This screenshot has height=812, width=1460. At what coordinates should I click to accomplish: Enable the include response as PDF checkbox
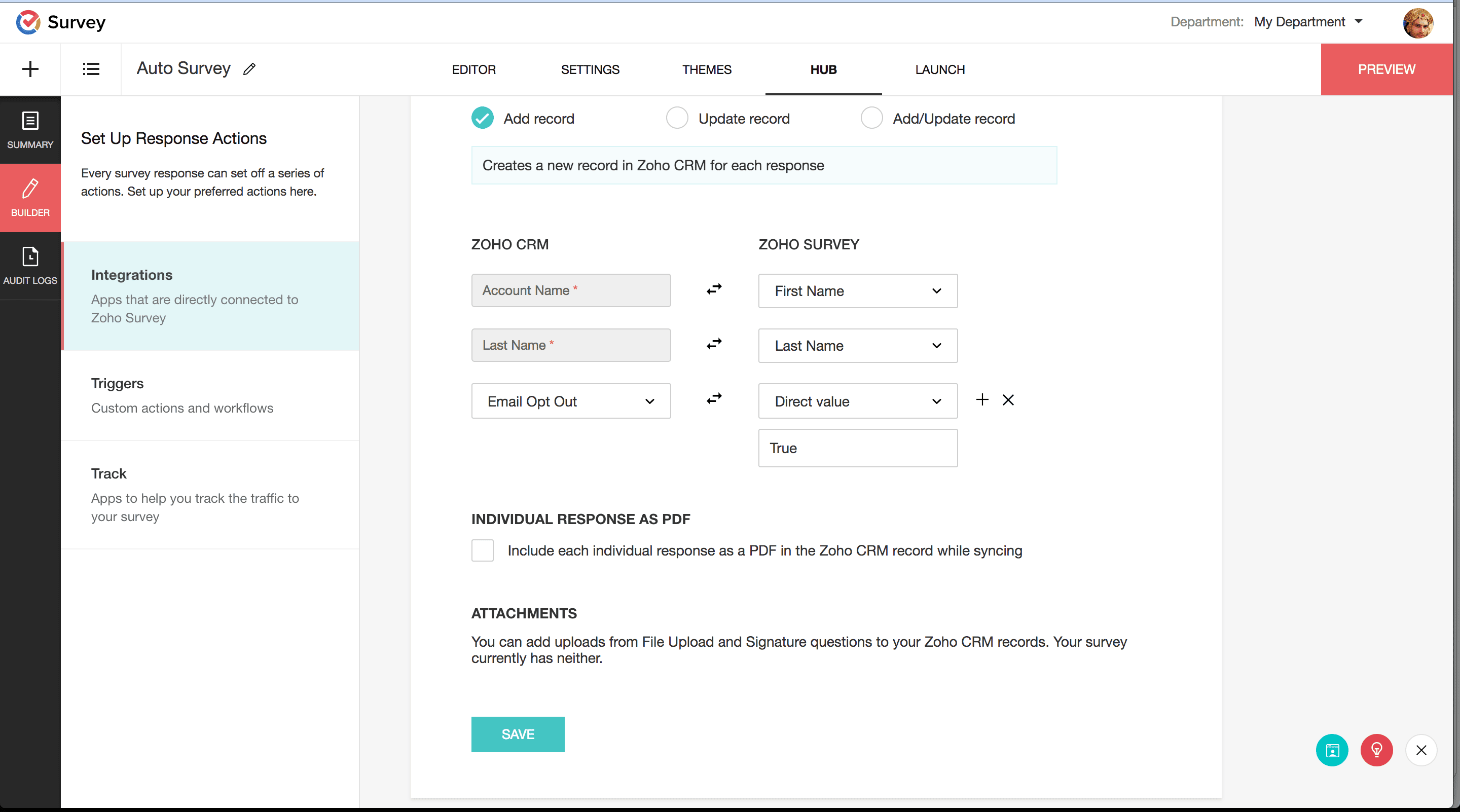(482, 550)
